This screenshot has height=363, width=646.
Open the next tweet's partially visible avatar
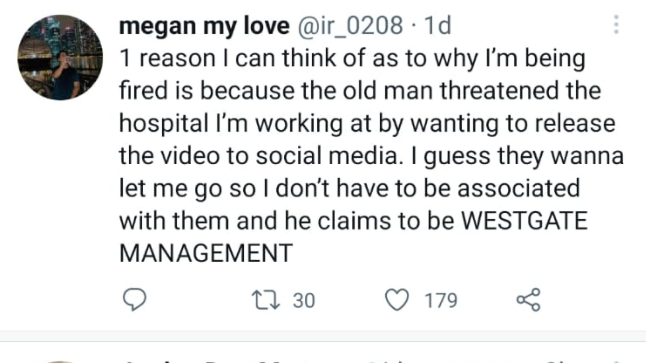(60, 362)
